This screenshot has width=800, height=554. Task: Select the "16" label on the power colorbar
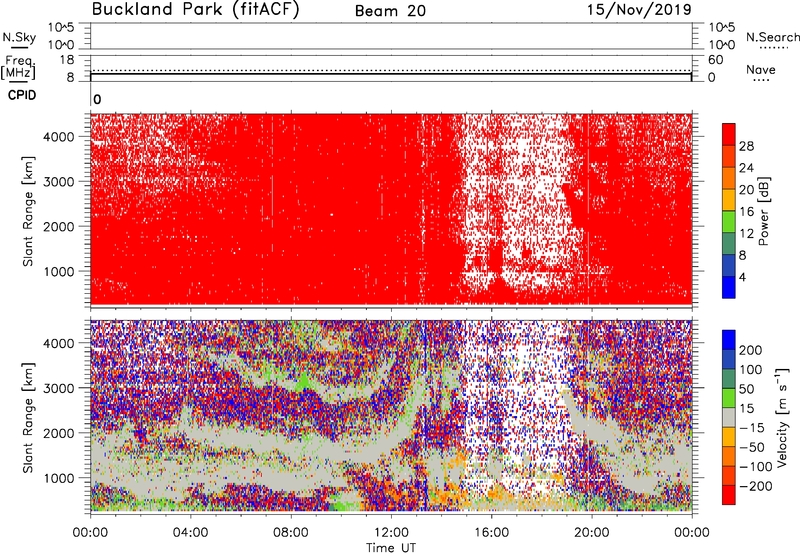(746, 212)
